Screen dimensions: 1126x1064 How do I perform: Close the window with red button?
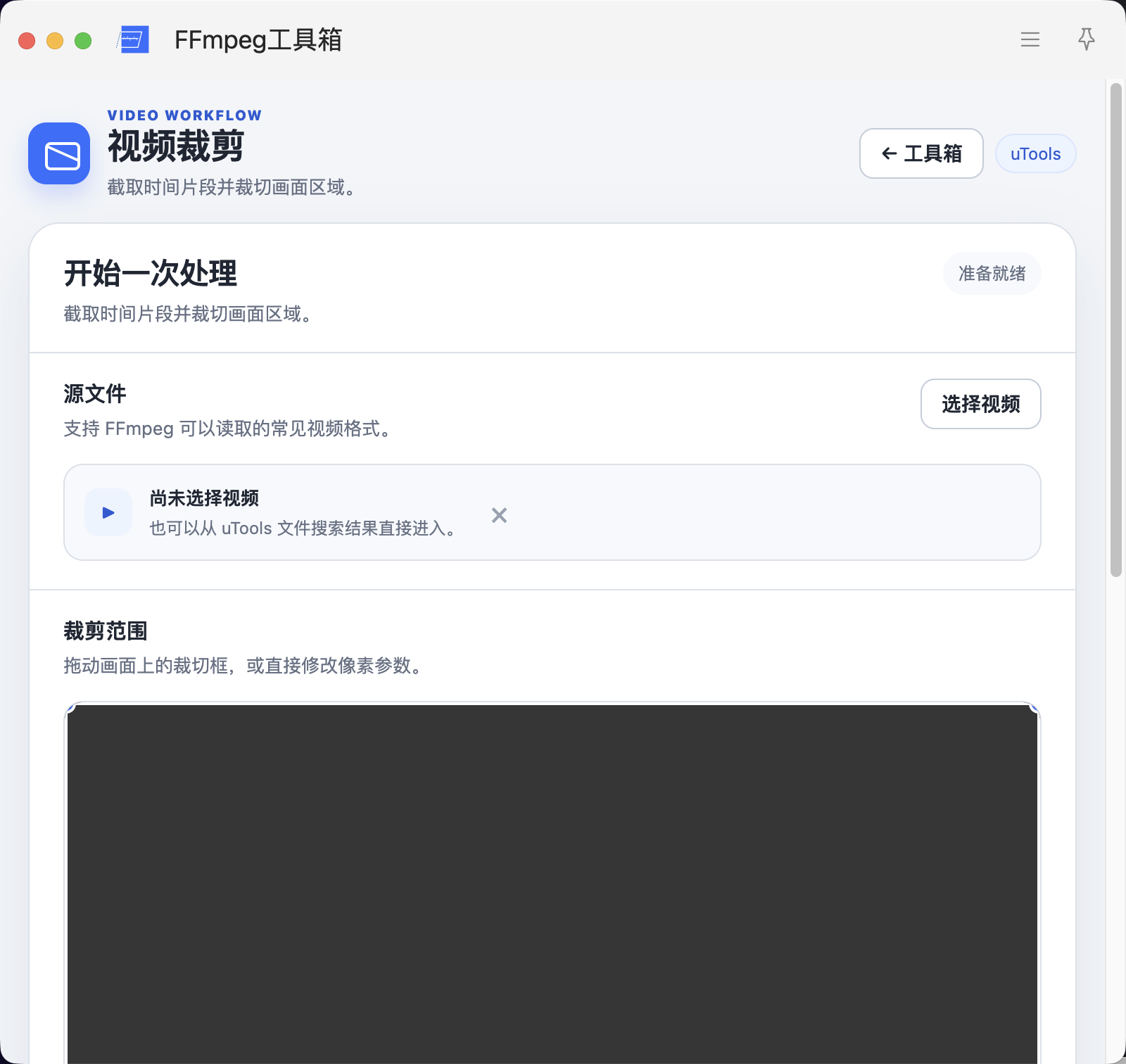27,41
